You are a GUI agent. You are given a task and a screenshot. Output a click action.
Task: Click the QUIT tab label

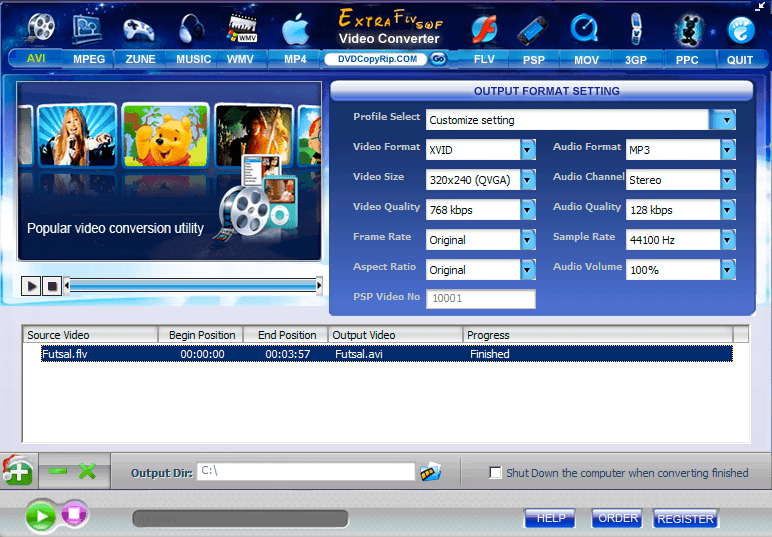pos(740,60)
